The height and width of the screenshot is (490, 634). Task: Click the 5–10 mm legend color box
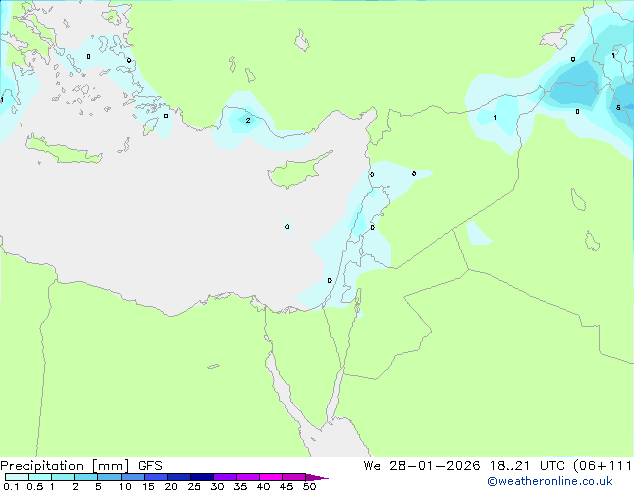(109, 477)
